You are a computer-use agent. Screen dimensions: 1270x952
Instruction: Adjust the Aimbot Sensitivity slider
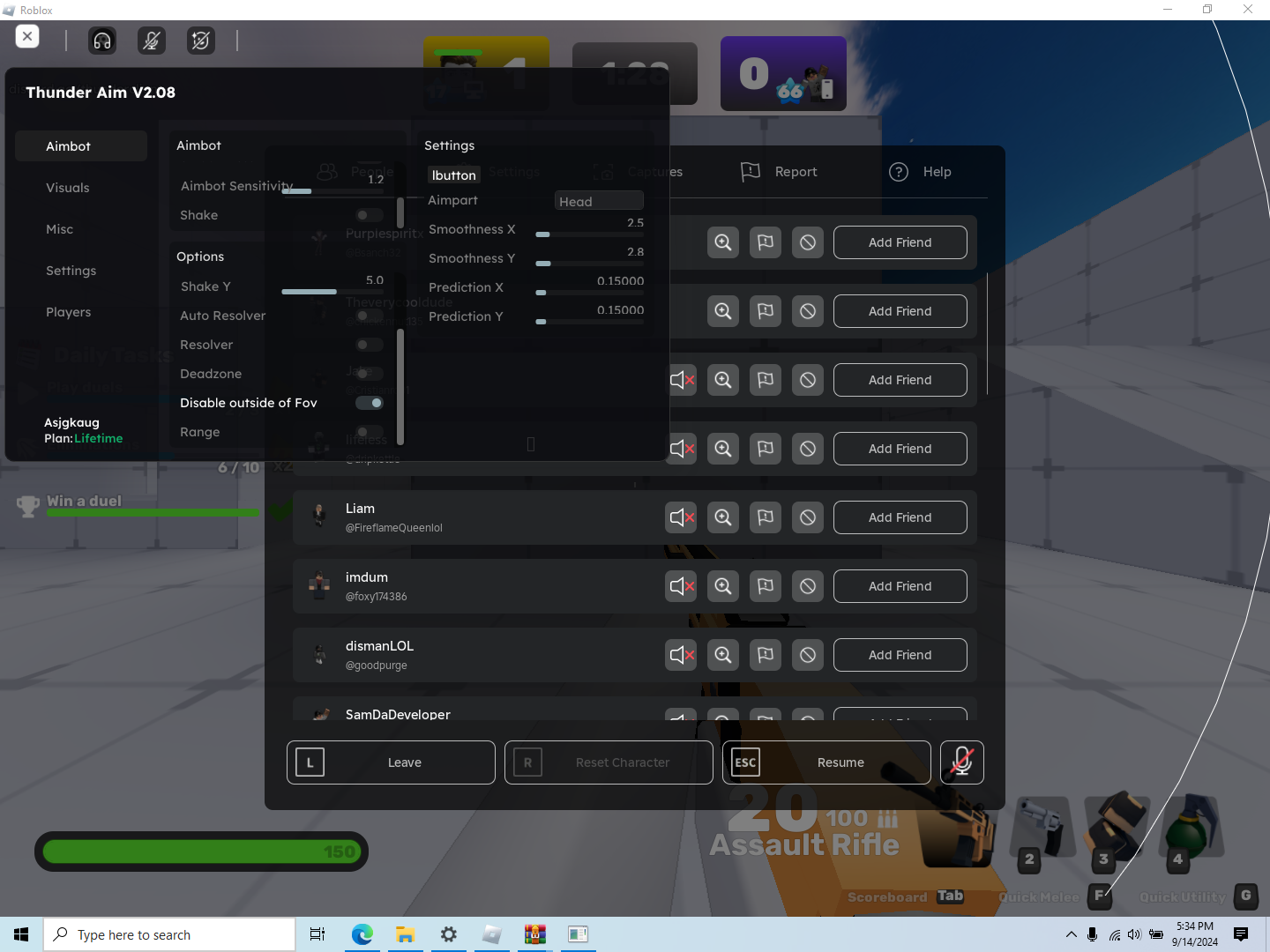click(x=332, y=191)
